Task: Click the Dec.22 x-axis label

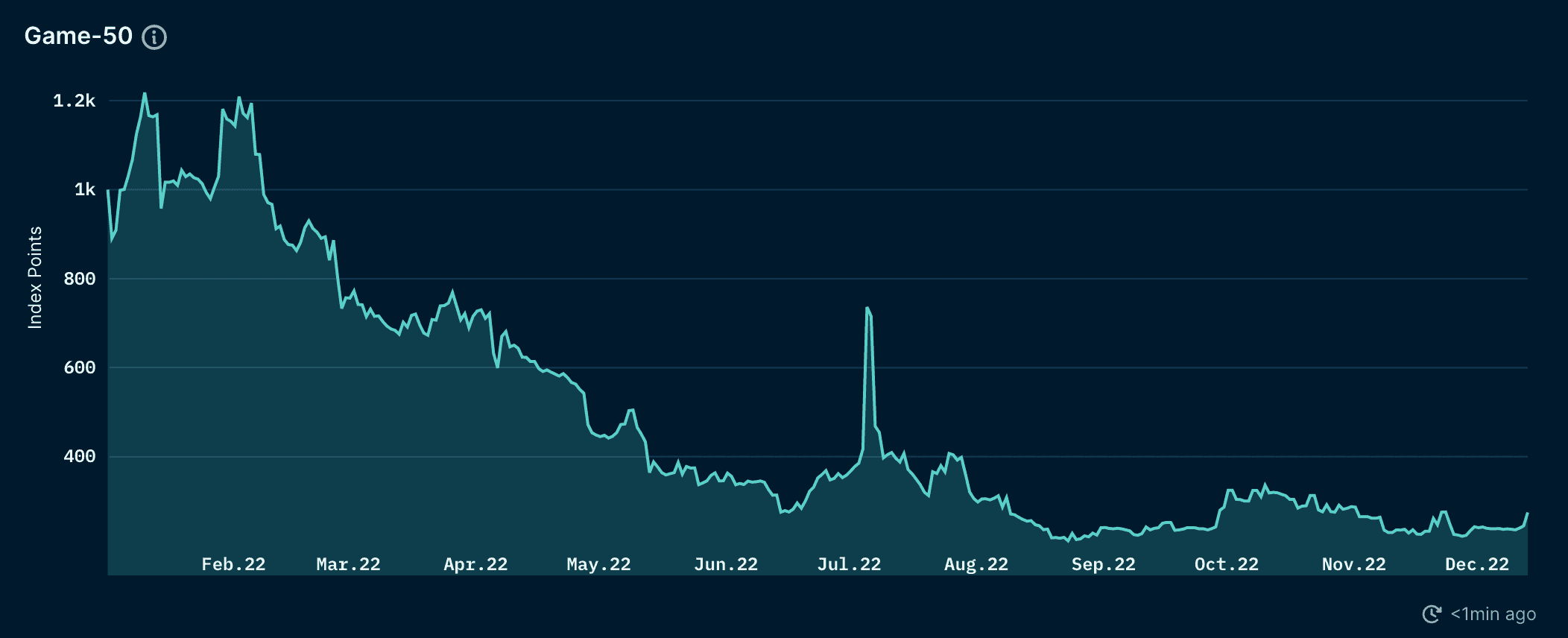Action: [x=1476, y=564]
